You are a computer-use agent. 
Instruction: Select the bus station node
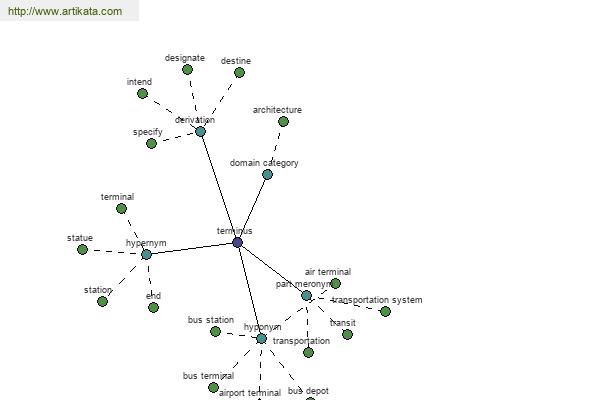(x=215, y=332)
